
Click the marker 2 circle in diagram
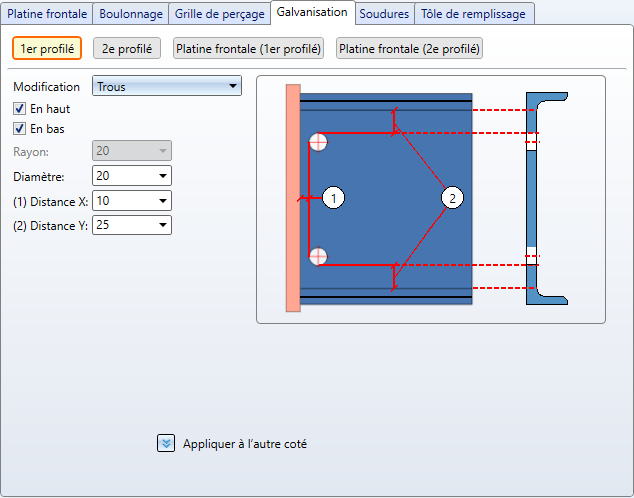pyautogui.click(x=452, y=198)
